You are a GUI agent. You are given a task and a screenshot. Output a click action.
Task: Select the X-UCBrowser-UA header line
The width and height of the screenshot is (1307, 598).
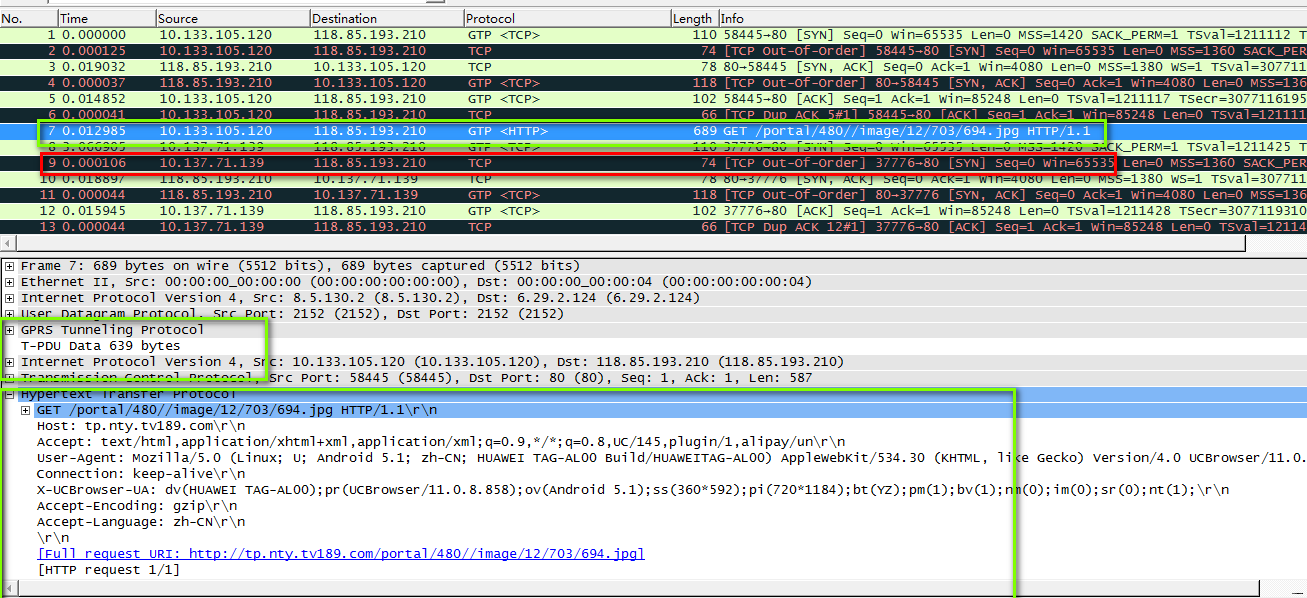[x=633, y=490]
